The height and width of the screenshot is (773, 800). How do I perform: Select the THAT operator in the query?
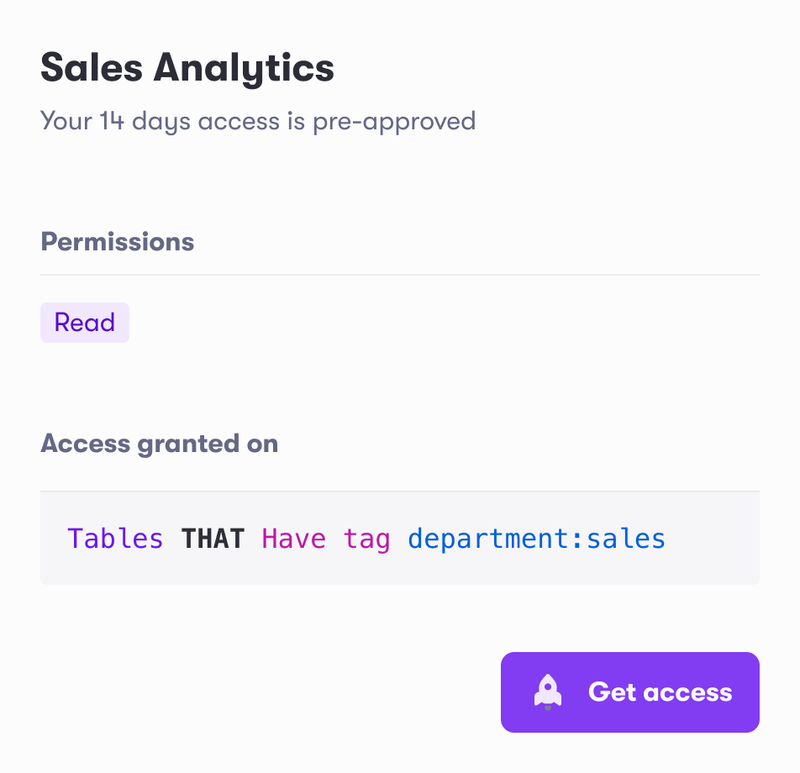click(x=213, y=538)
